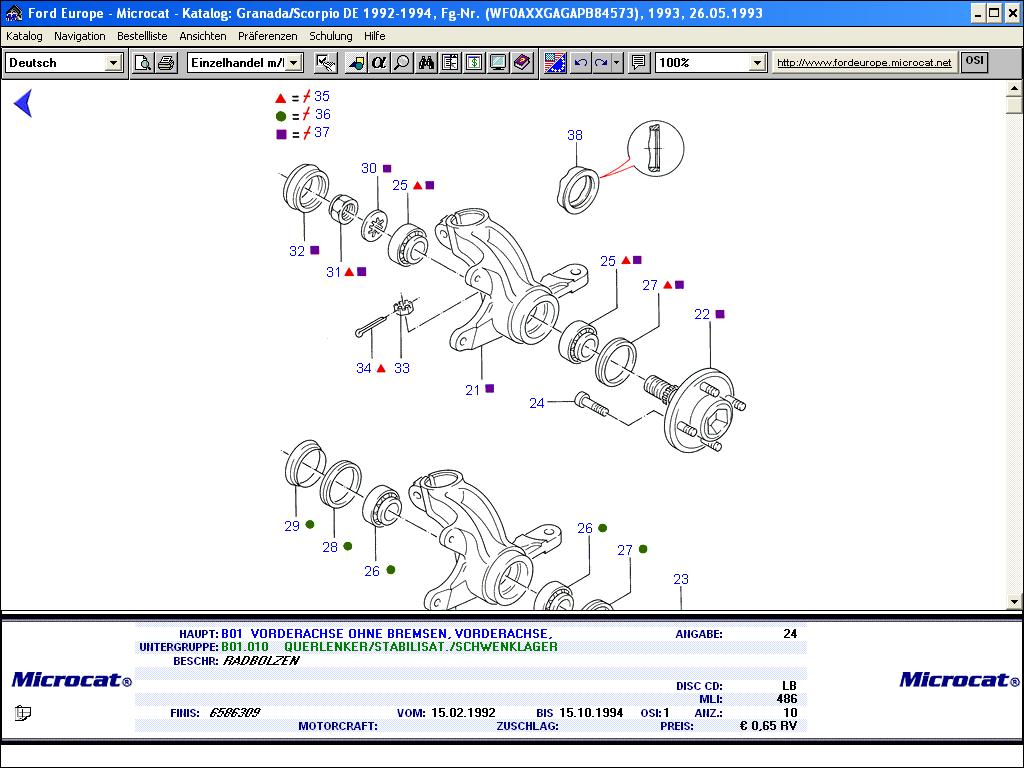
Task: Click the alpha symbol icon
Action: point(379,63)
